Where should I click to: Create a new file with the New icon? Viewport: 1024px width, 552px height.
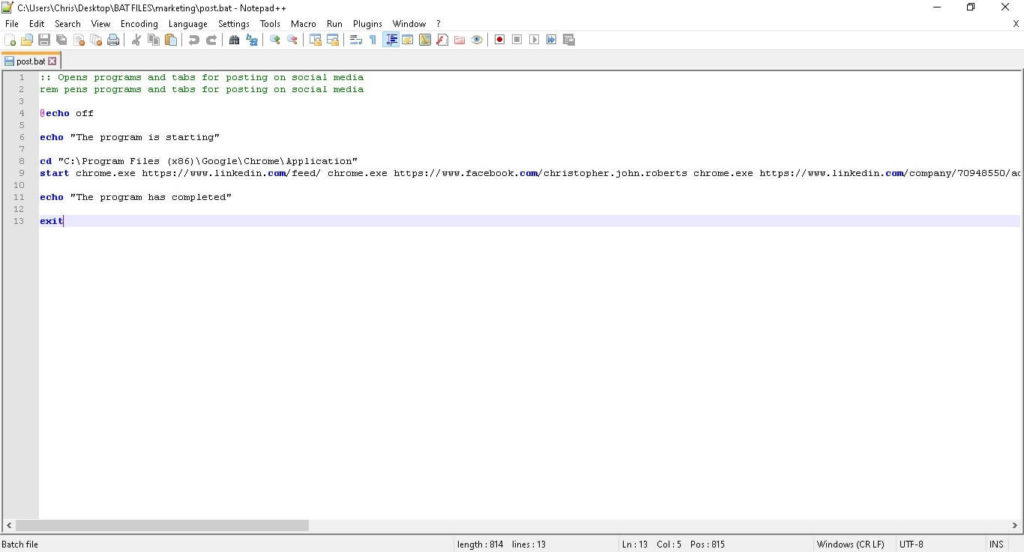tap(10, 40)
